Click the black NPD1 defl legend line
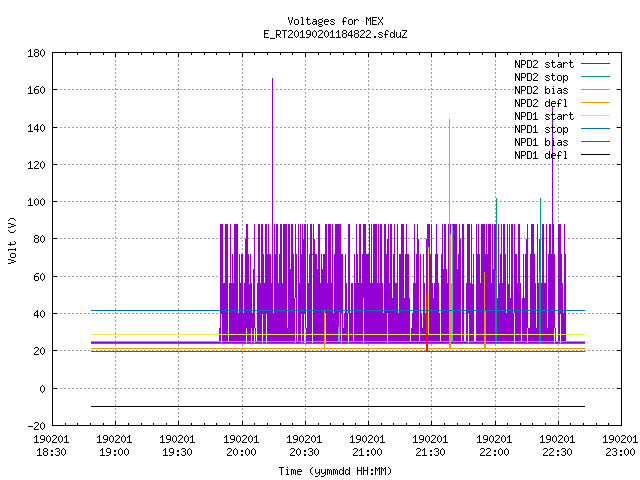Viewport: 640px width, 480px height. (595, 155)
